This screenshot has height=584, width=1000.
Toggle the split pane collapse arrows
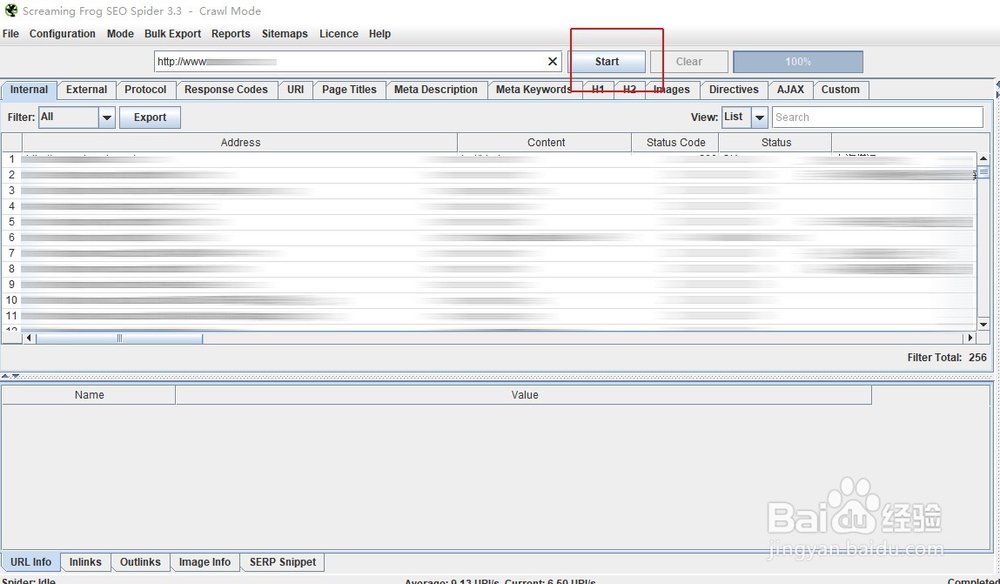(x=11, y=376)
